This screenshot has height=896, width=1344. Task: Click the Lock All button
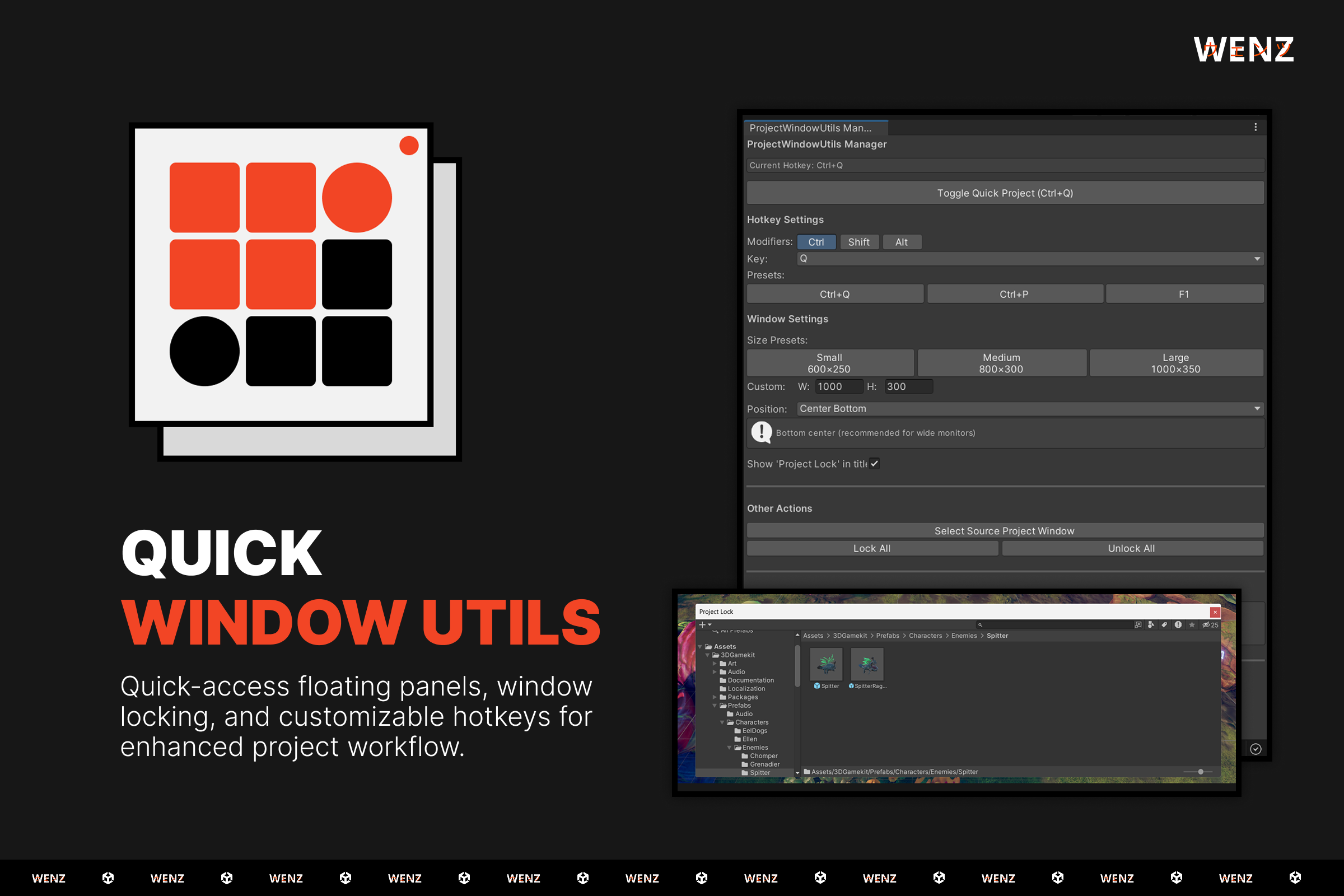click(872, 549)
